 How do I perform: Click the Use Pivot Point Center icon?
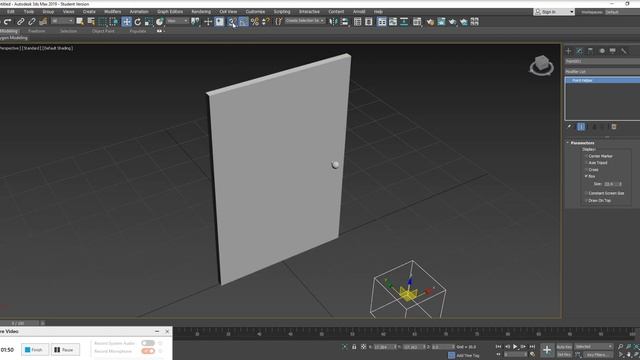[196, 21]
